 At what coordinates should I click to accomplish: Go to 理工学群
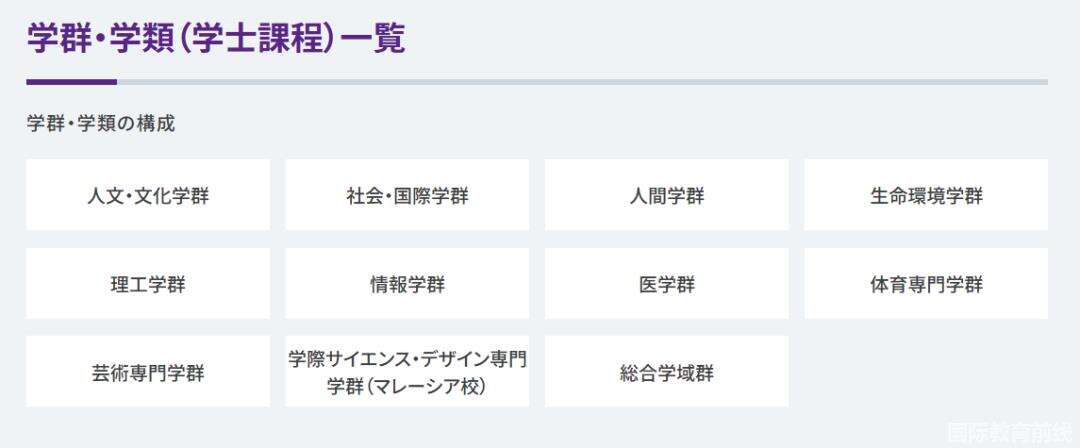point(148,284)
